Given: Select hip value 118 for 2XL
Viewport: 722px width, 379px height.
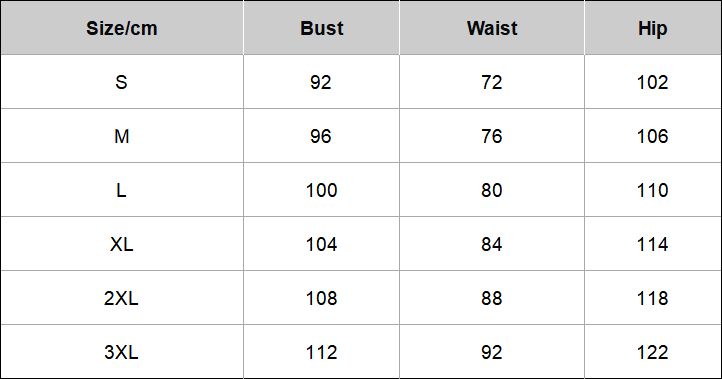Looking at the screenshot, I should pyautogui.click(x=652, y=298).
